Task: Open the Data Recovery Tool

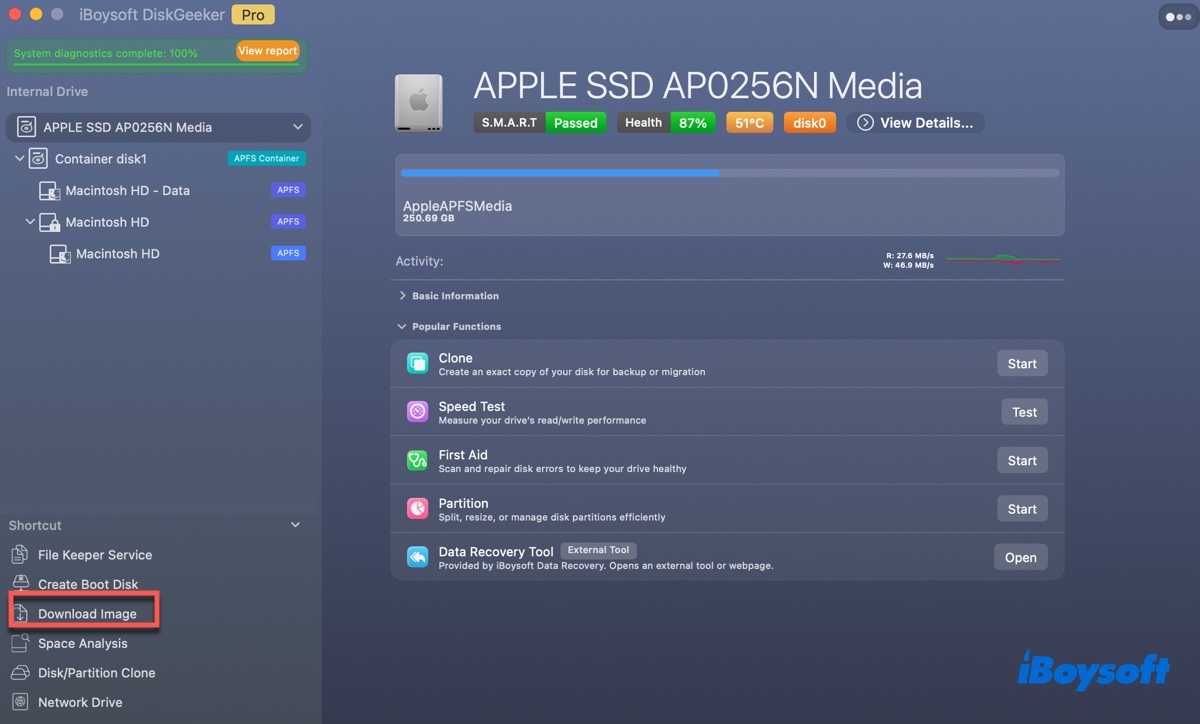Action: tap(1020, 558)
